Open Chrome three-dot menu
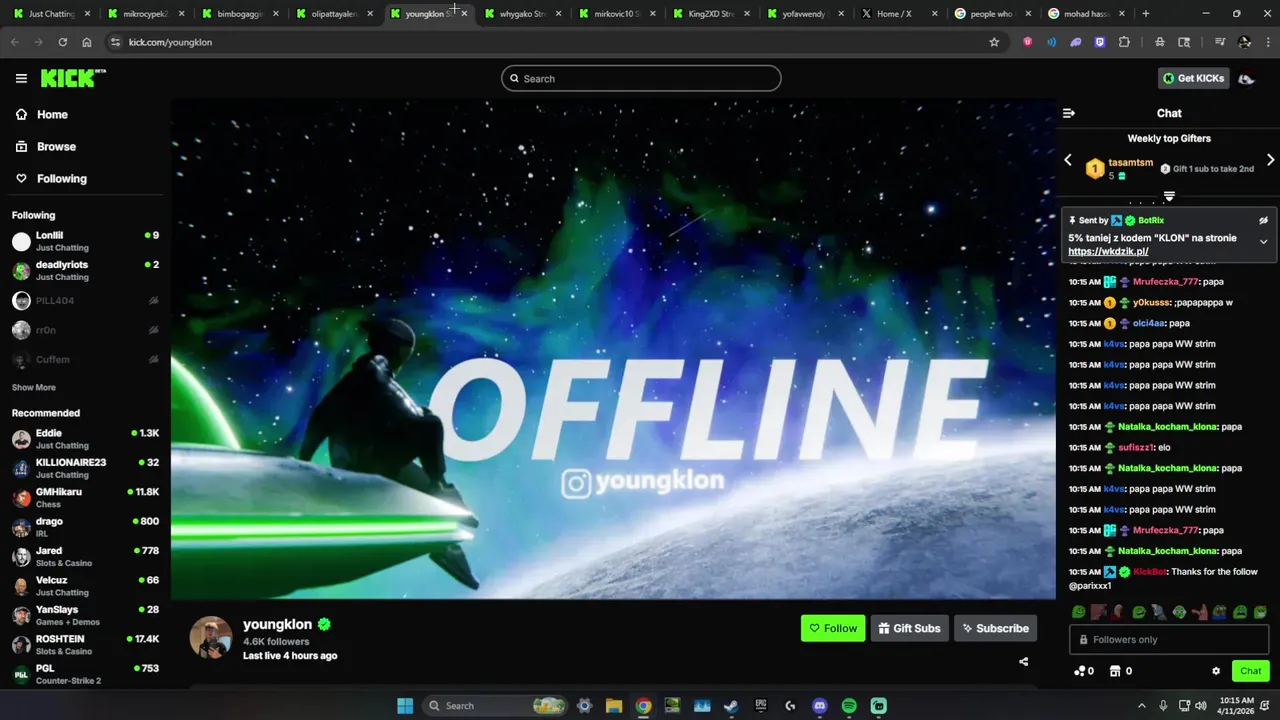The height and width of the screenshot is (720, 1280). pyautogui.click(x=1266, y=42)
